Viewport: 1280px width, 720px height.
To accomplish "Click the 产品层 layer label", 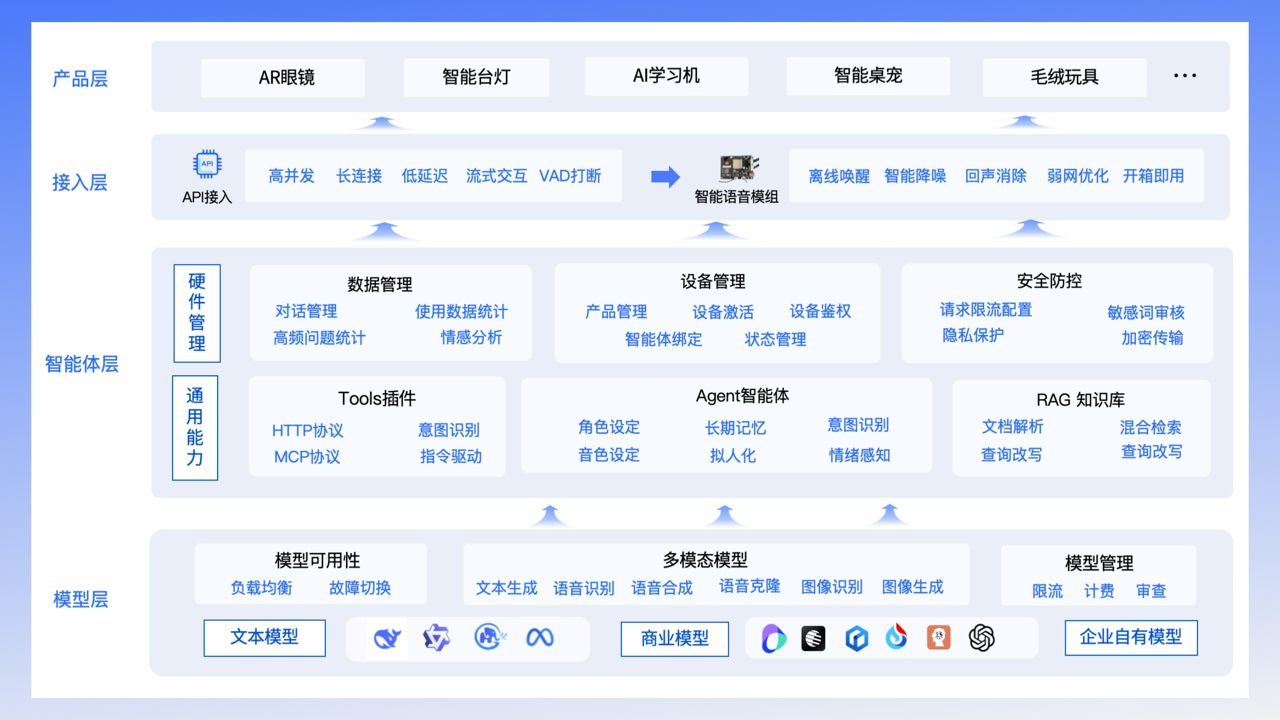I will pyautogui.click(x=80, y=79).
